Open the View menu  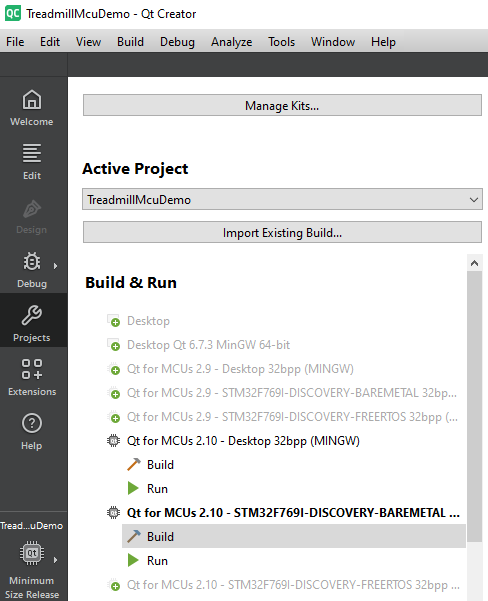click(x=89, y=42)
